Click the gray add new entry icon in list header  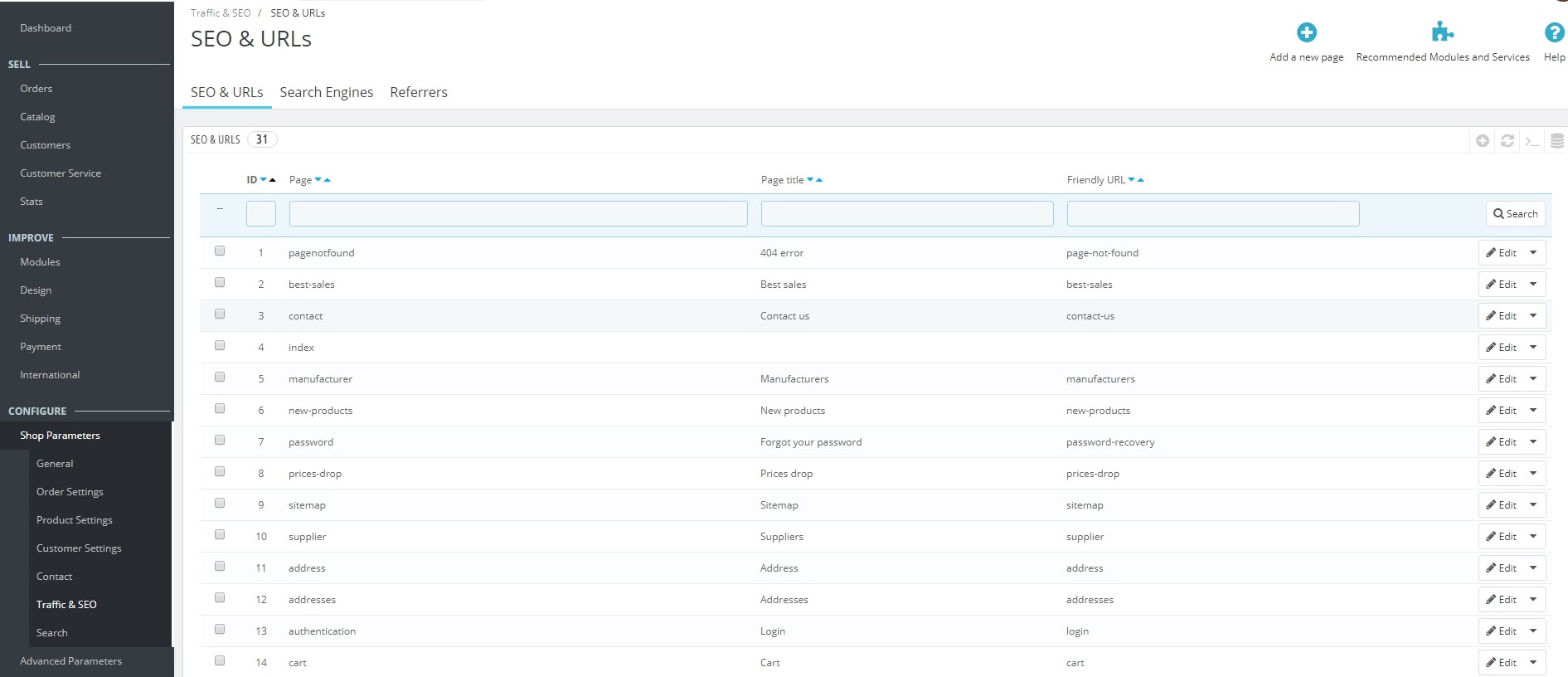tap(1483, 141)
